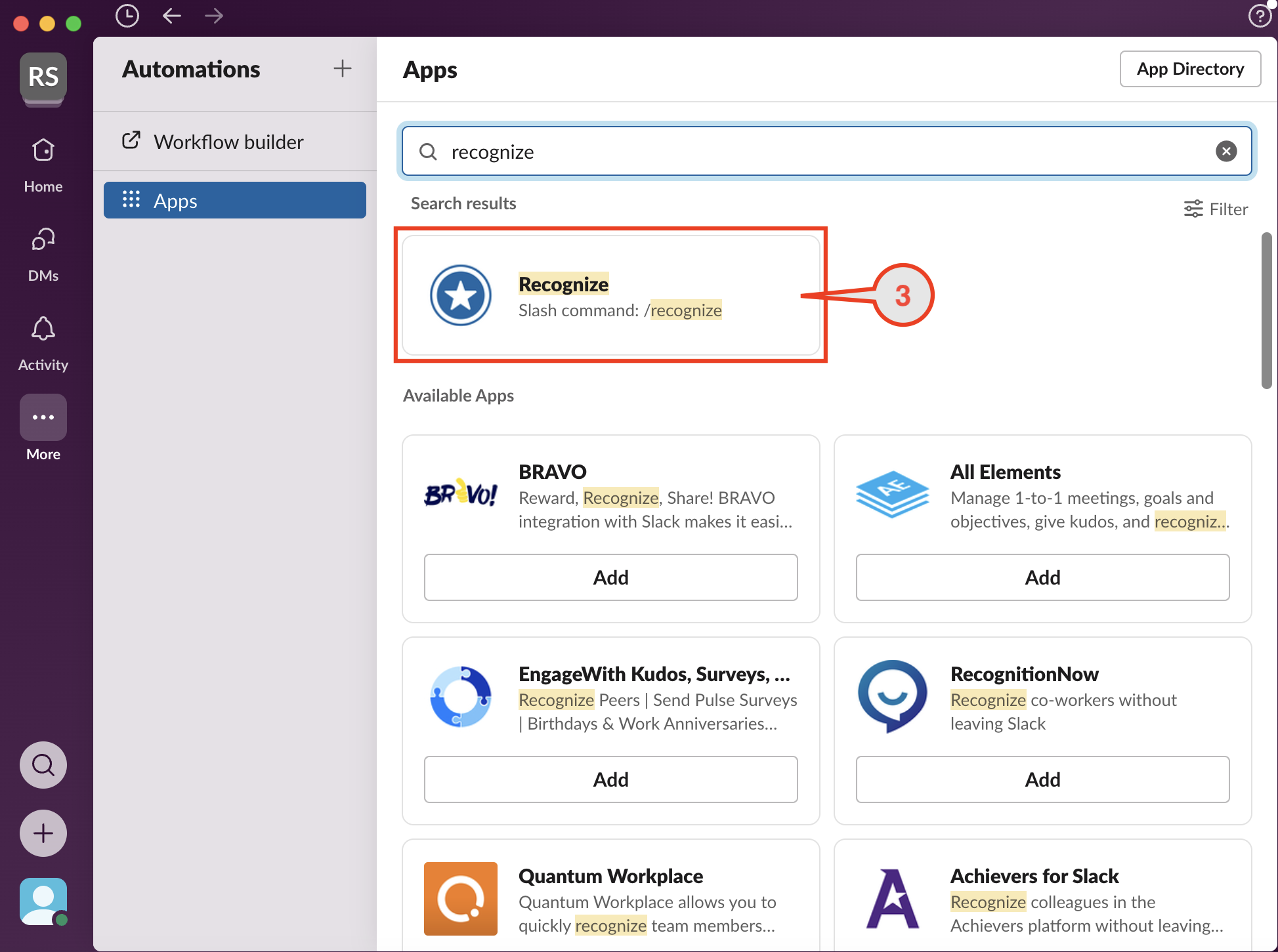
Task: Click the EngageWith Kudos logo
Action: 461,696
